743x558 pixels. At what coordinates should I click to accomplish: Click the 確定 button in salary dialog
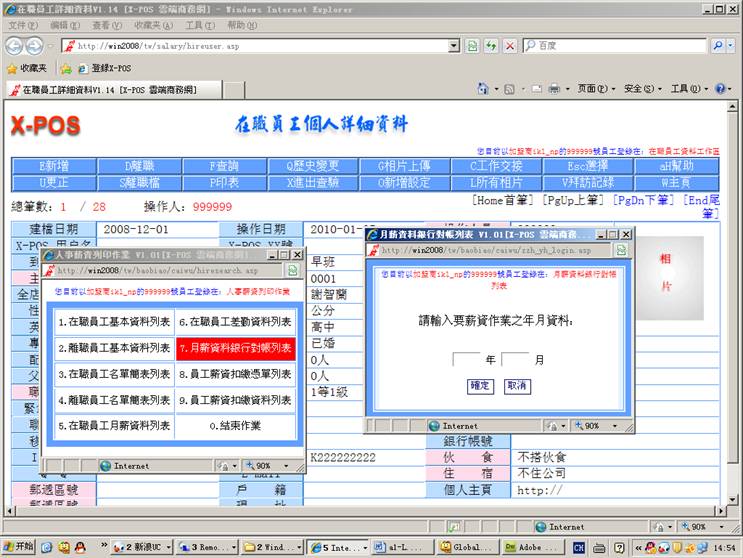pos(480,386)
